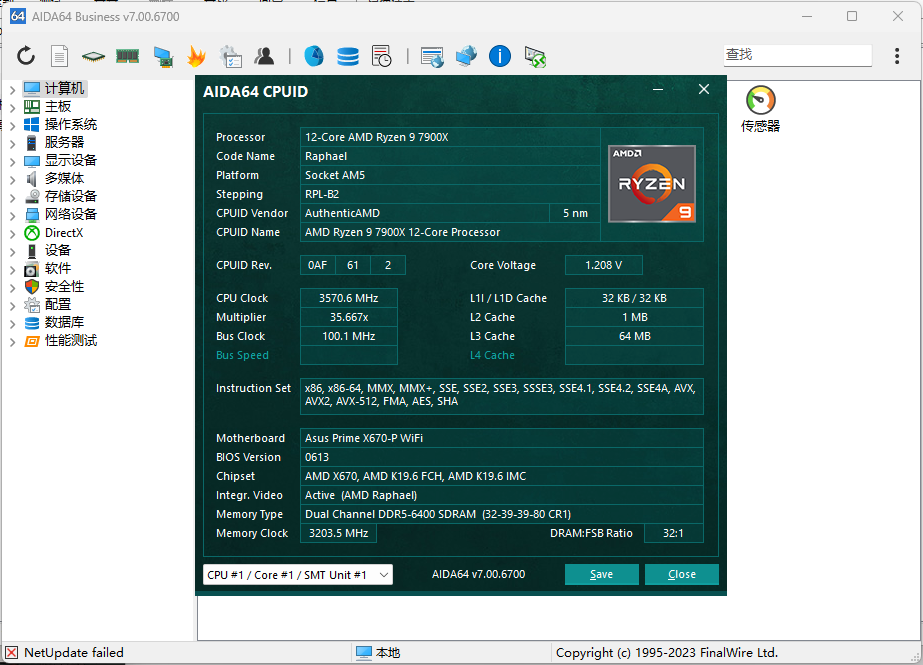Viewport: 923px width, 665px height.
Task: Expand the 操作系统 tree node arrow
Action: 12,126
